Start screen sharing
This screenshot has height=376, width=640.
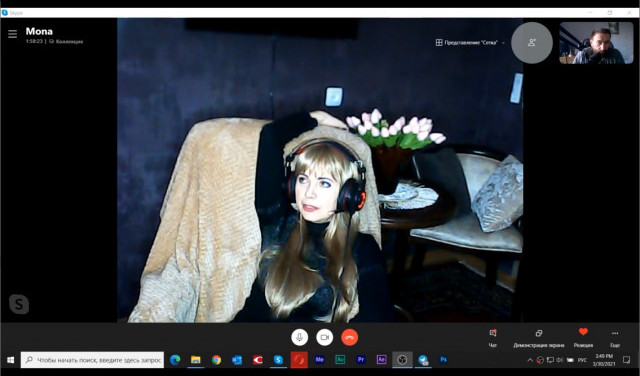[x=538, y=338]
